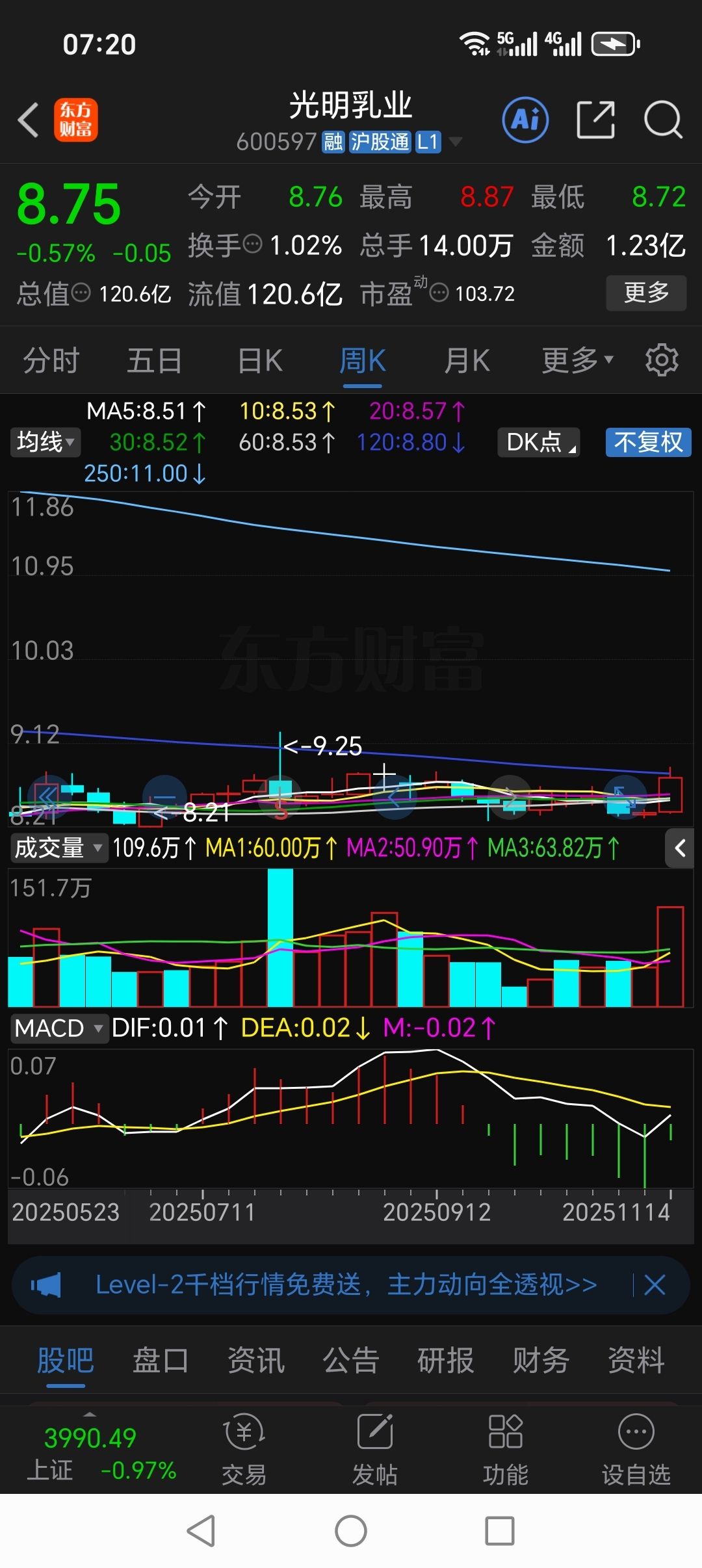Open 盘口 order book tab
This screenshot has height=1568, width=702.
click(161, 1360)
